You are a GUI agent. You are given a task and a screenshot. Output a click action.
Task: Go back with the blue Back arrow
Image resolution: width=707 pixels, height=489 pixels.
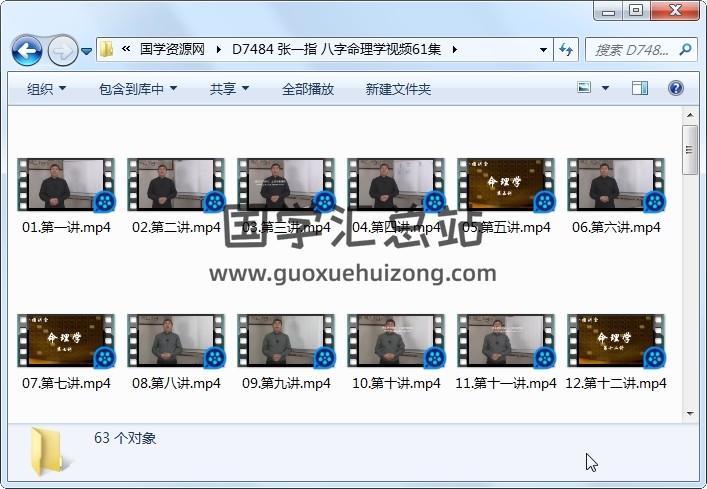coord(27,50)
